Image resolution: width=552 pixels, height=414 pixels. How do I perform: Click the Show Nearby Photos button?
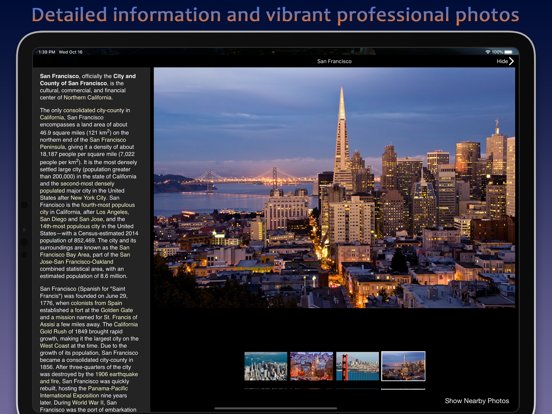pyautogui.click(x=477, y=401)
